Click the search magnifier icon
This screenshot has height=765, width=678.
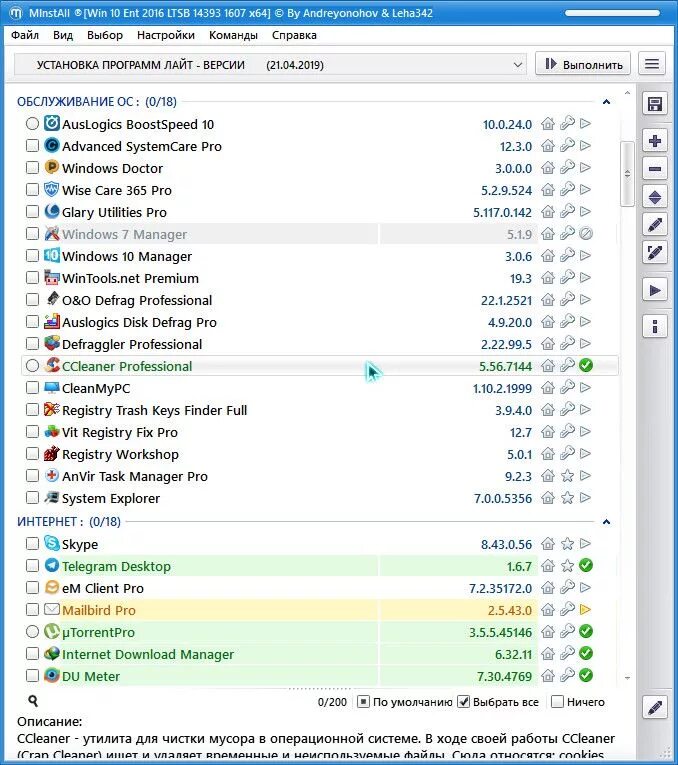pyautogui.click(x=33, y=701)
